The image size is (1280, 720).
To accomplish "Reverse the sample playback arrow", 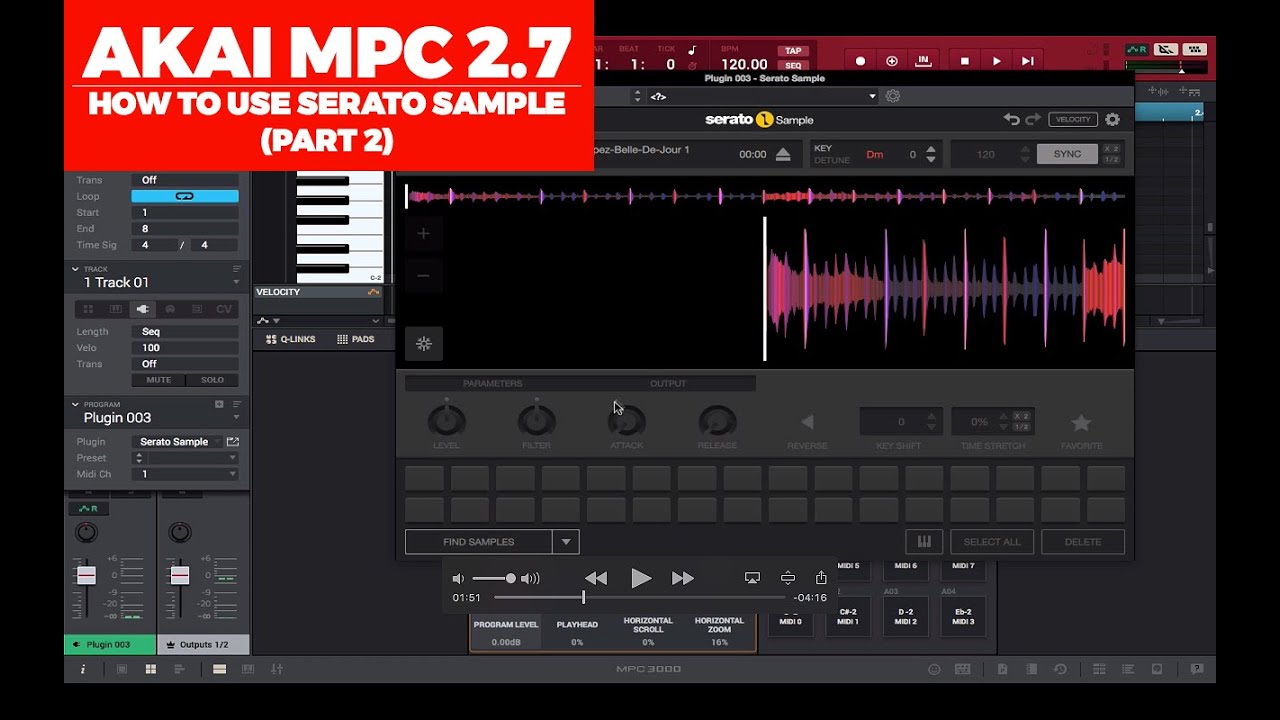I will point(807,422).
